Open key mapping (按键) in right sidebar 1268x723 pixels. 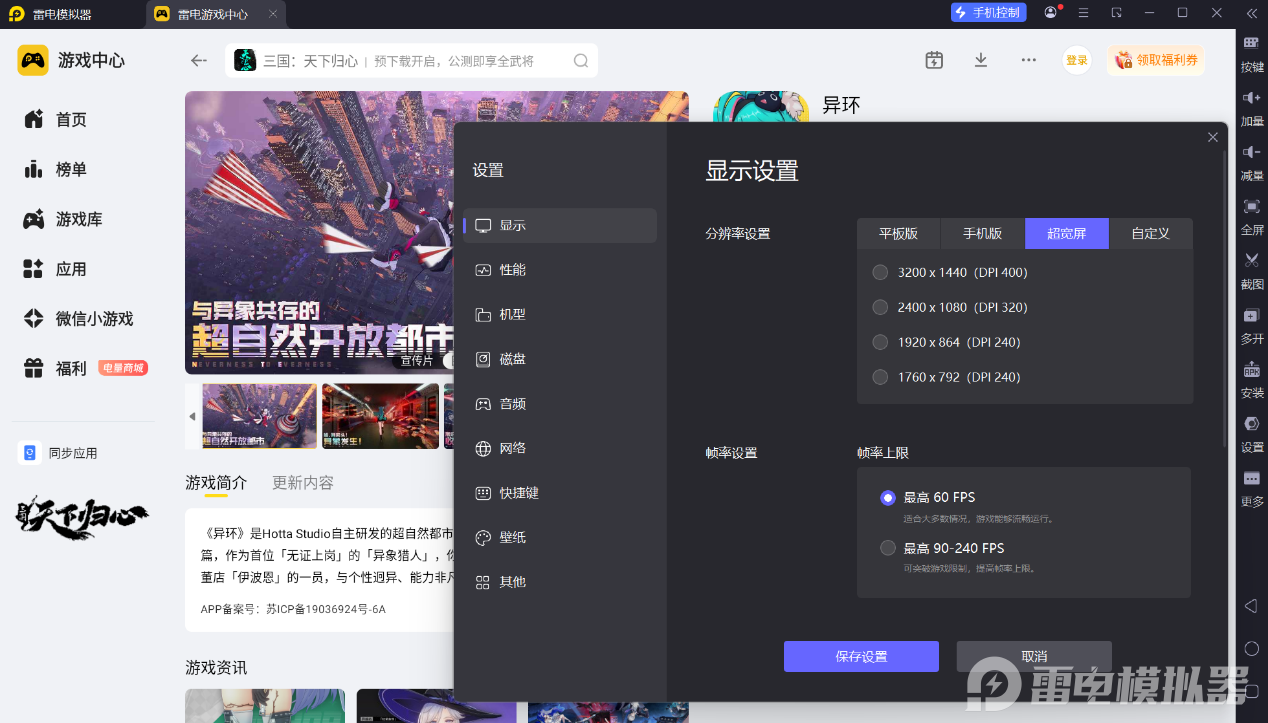[1251, 44]
